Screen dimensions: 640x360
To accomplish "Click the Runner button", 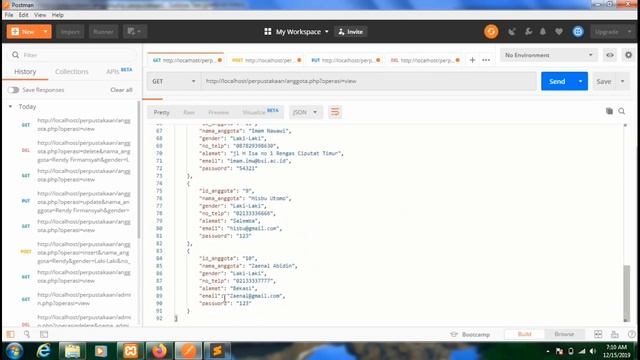I will coord(103,31).
